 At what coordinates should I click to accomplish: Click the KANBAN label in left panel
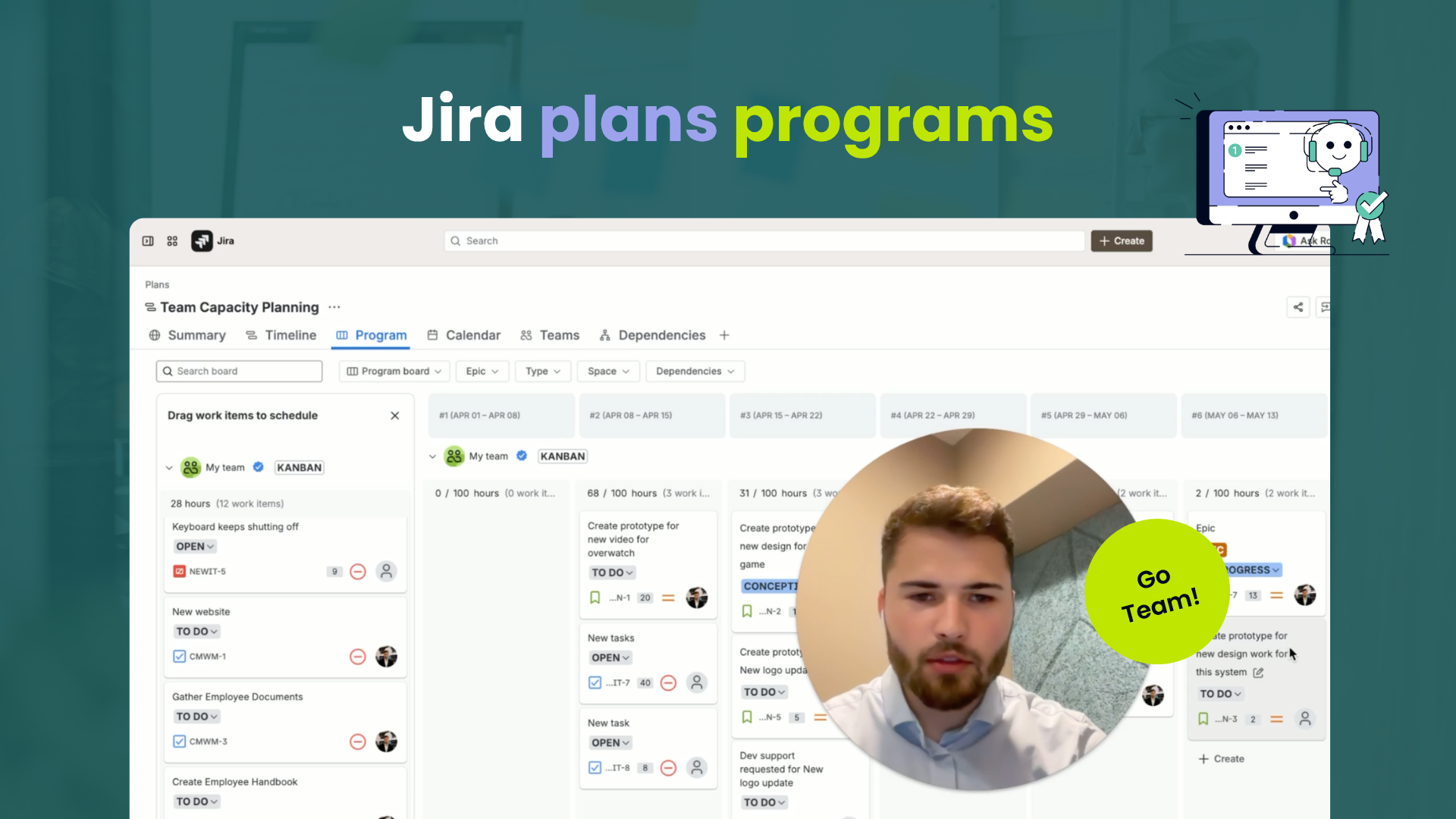tap(299, 468)
